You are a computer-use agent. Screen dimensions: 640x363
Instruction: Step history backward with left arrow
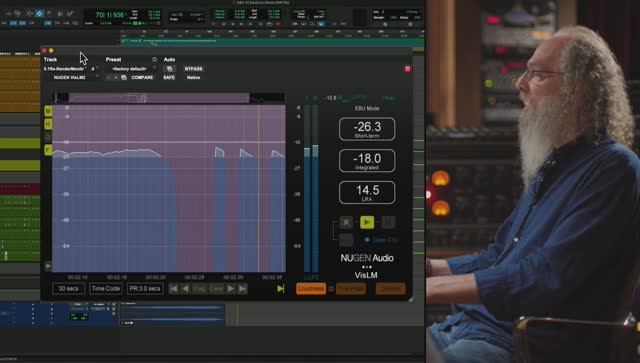[185, 289]
